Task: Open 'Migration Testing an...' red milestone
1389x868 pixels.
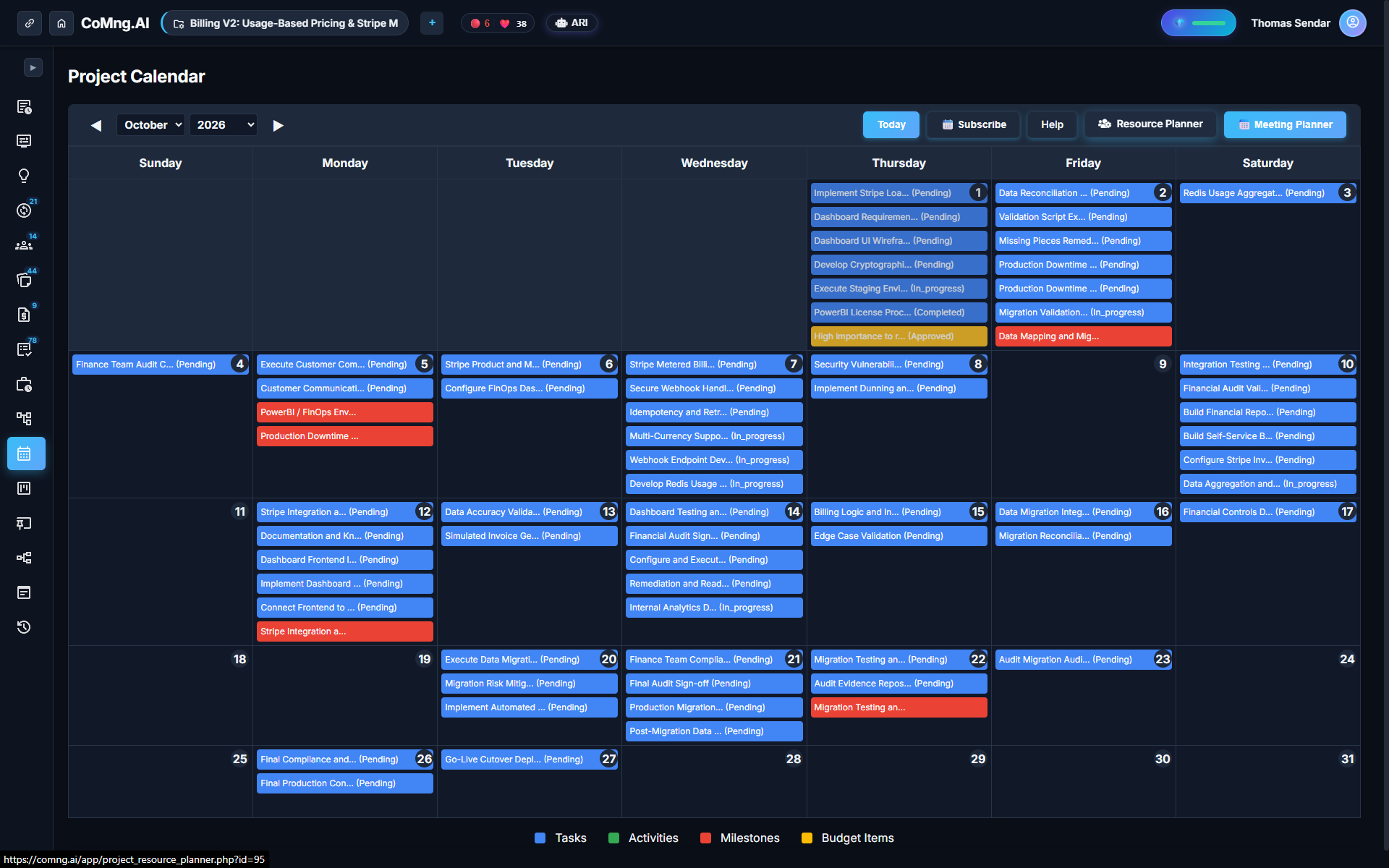Action: pos(899,707)
